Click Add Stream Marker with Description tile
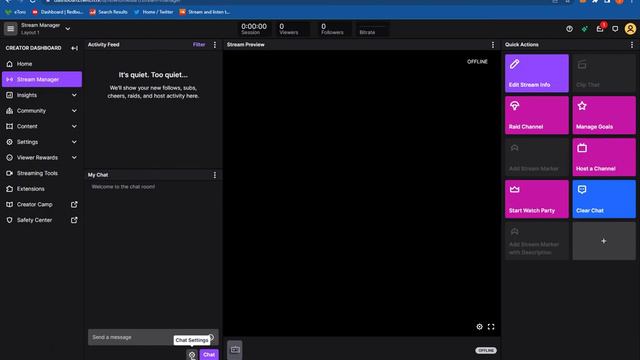Image resolution: width=640 pixels, height=360 pixels. click(537, 241)
